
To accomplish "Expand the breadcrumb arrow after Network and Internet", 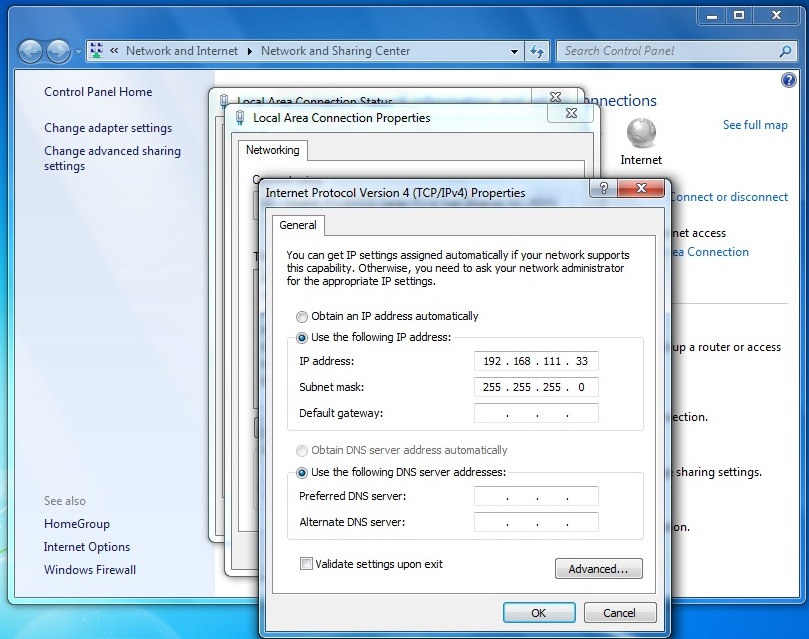I will coord(250,51).
